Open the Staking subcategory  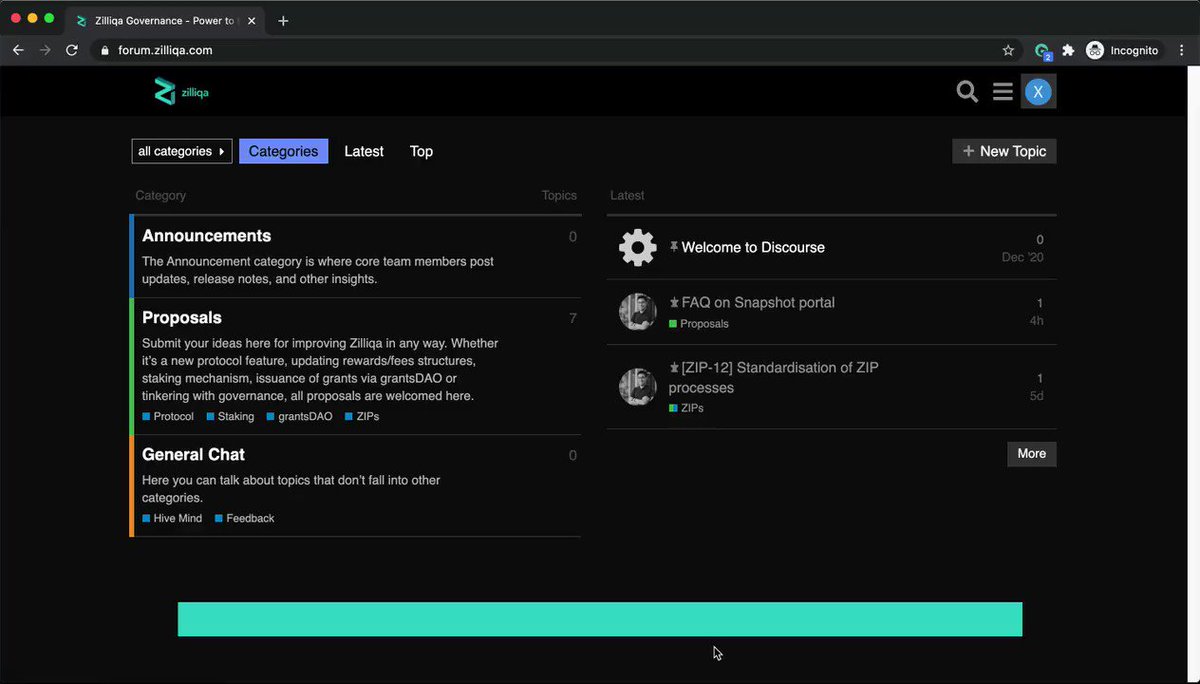click(230, 416)
